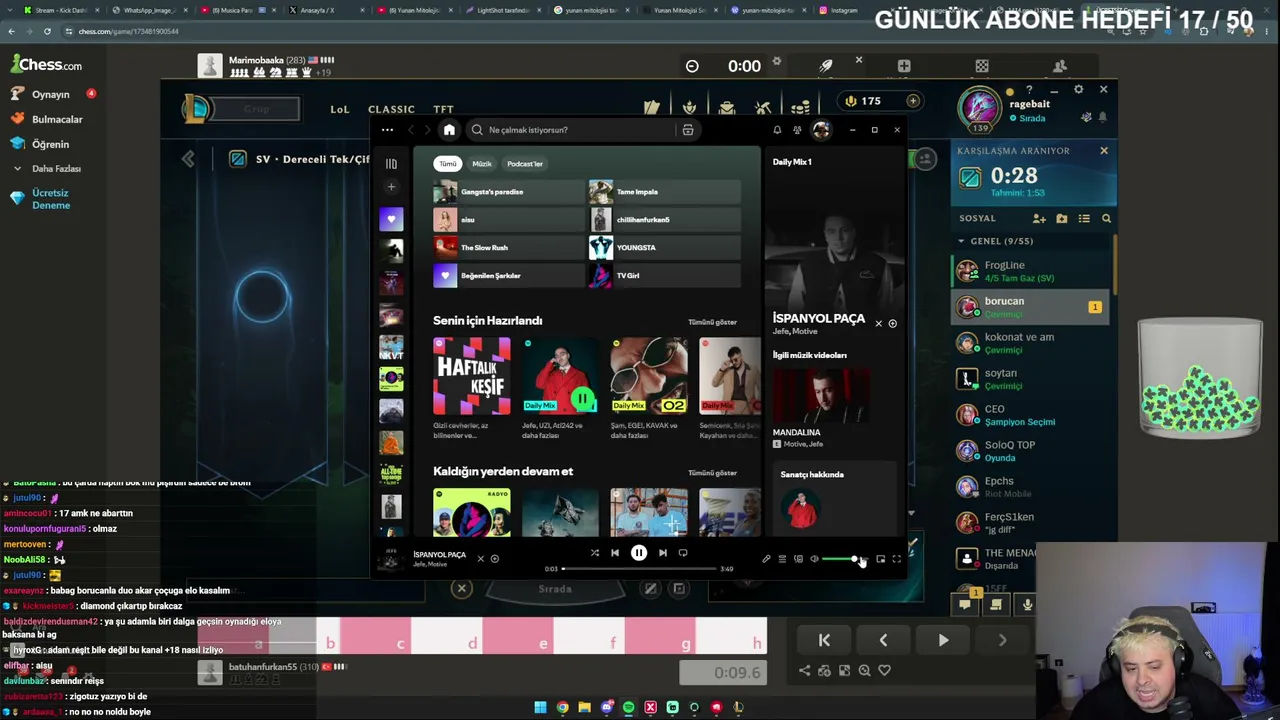Open the Spotify browse icon in search bar
Screen dimensions: 1280x720
688,130
